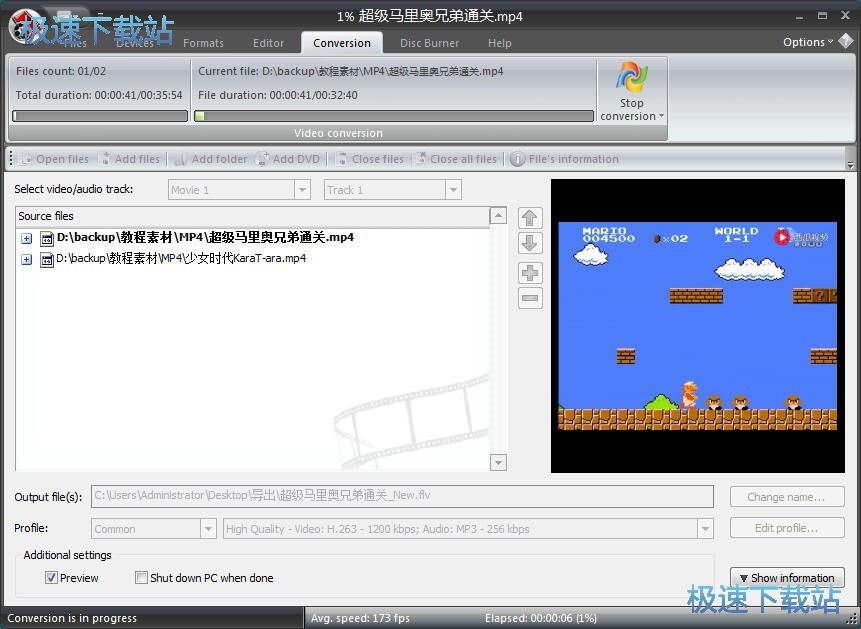861x629 pixels.
Task: Click the Add files toolbar icon
Action: (106, 159)
